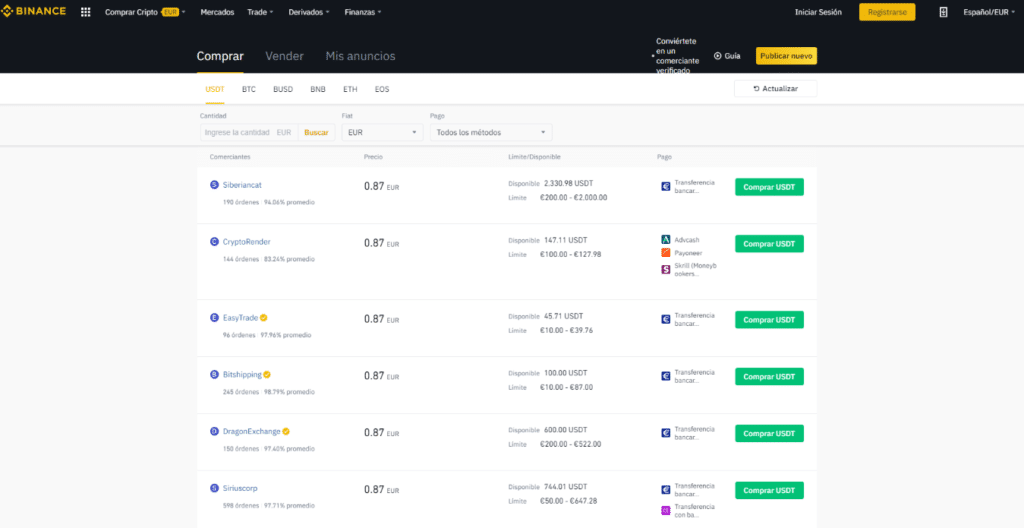The width and height of the screenshot is (1024, 528).
Task: Click Bitshipping verified badge icon
Action: pos(267,374)
